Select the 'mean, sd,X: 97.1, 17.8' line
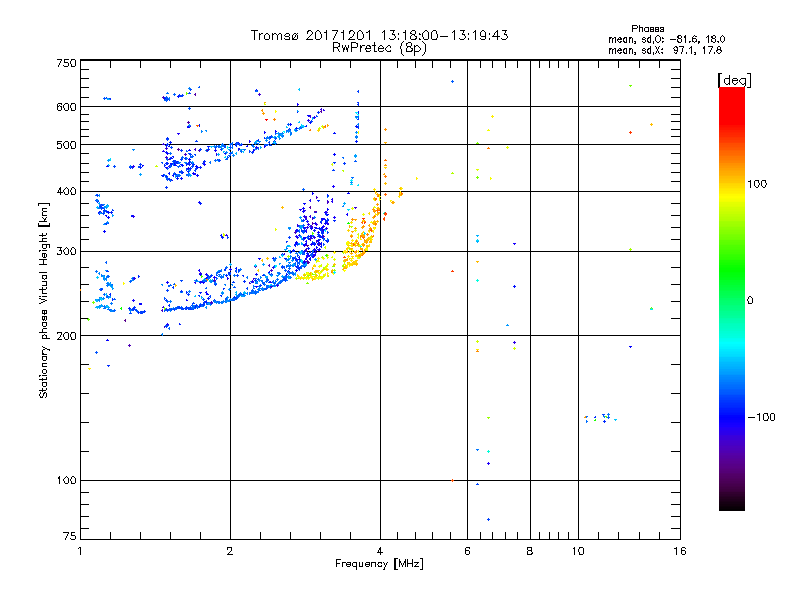 [665, 50]
